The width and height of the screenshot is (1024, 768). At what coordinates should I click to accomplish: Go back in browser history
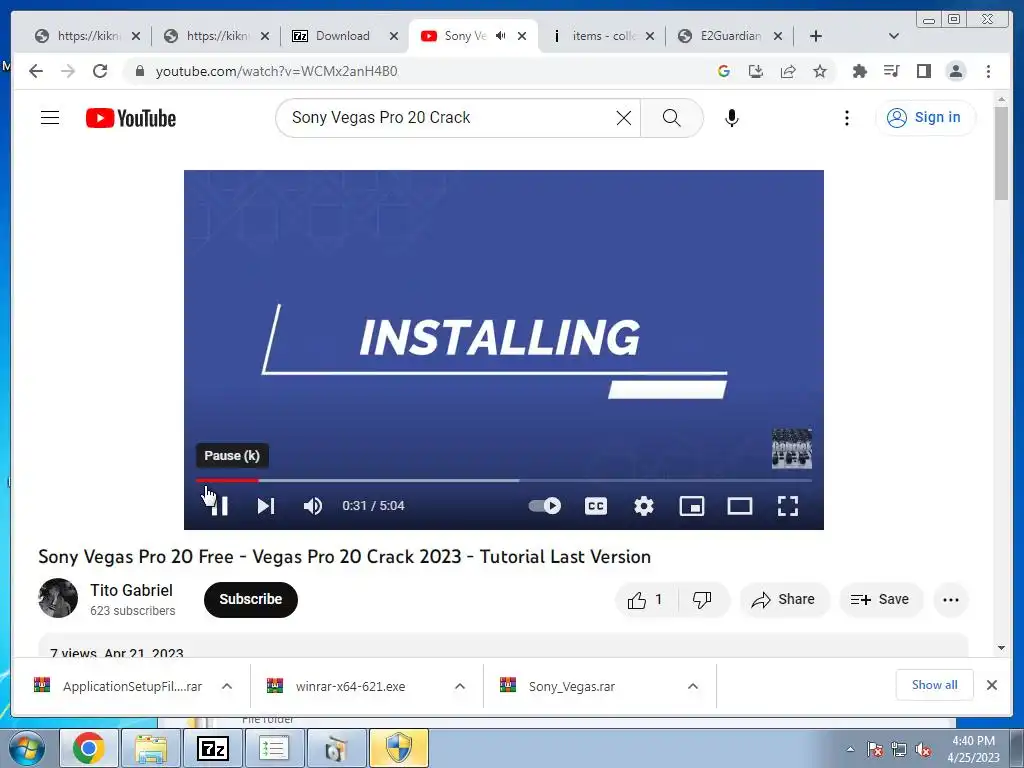pos(36,71)
